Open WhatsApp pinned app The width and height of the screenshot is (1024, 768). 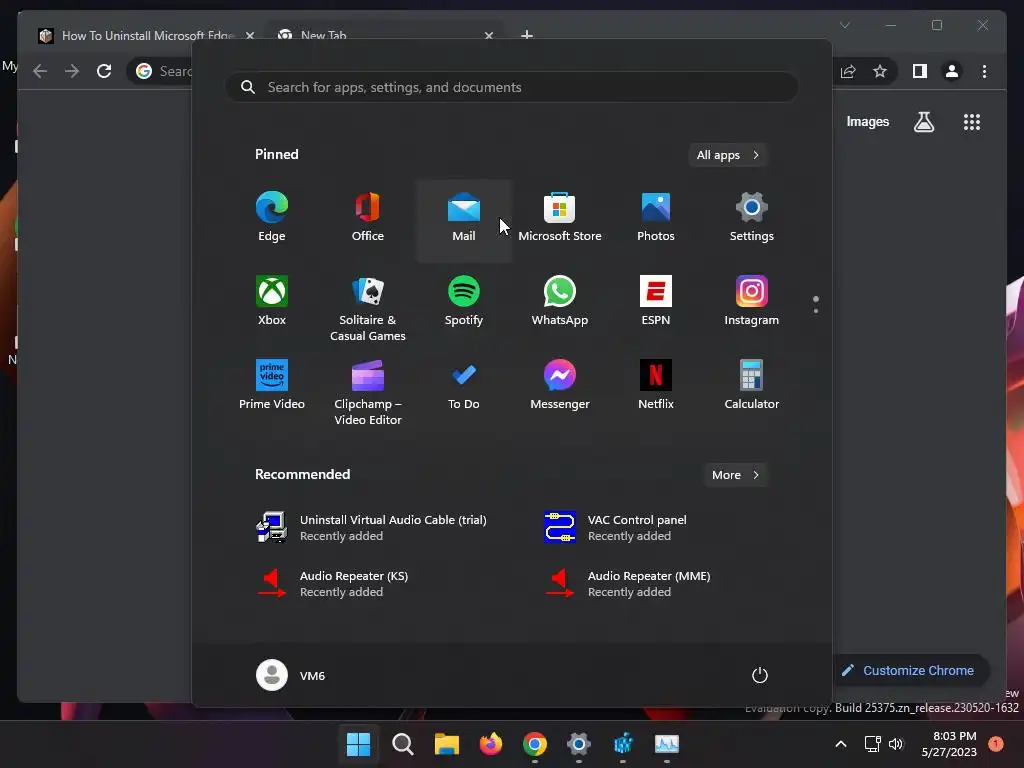point(560,301)
